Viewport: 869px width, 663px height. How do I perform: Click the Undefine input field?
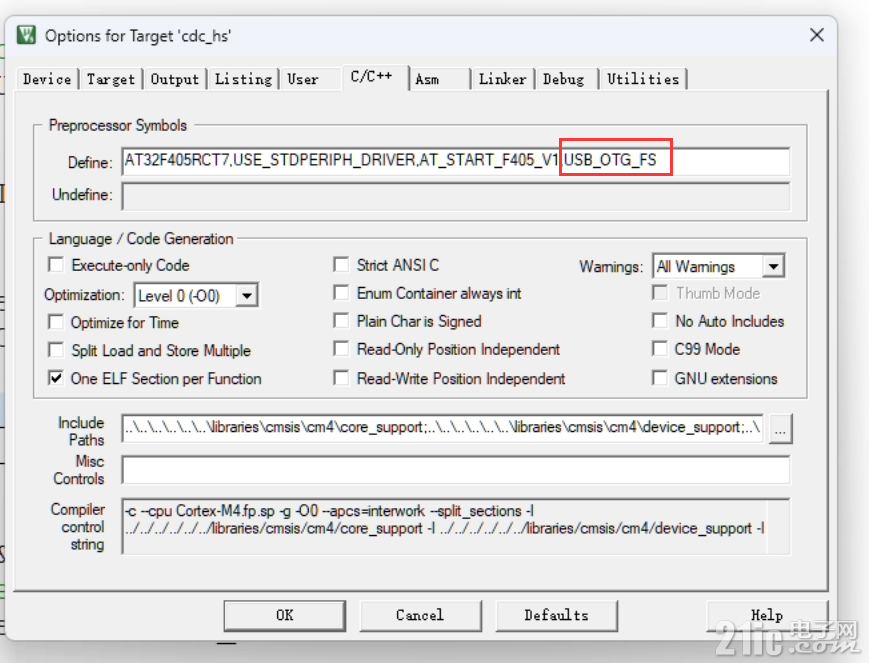click(456, 196)
